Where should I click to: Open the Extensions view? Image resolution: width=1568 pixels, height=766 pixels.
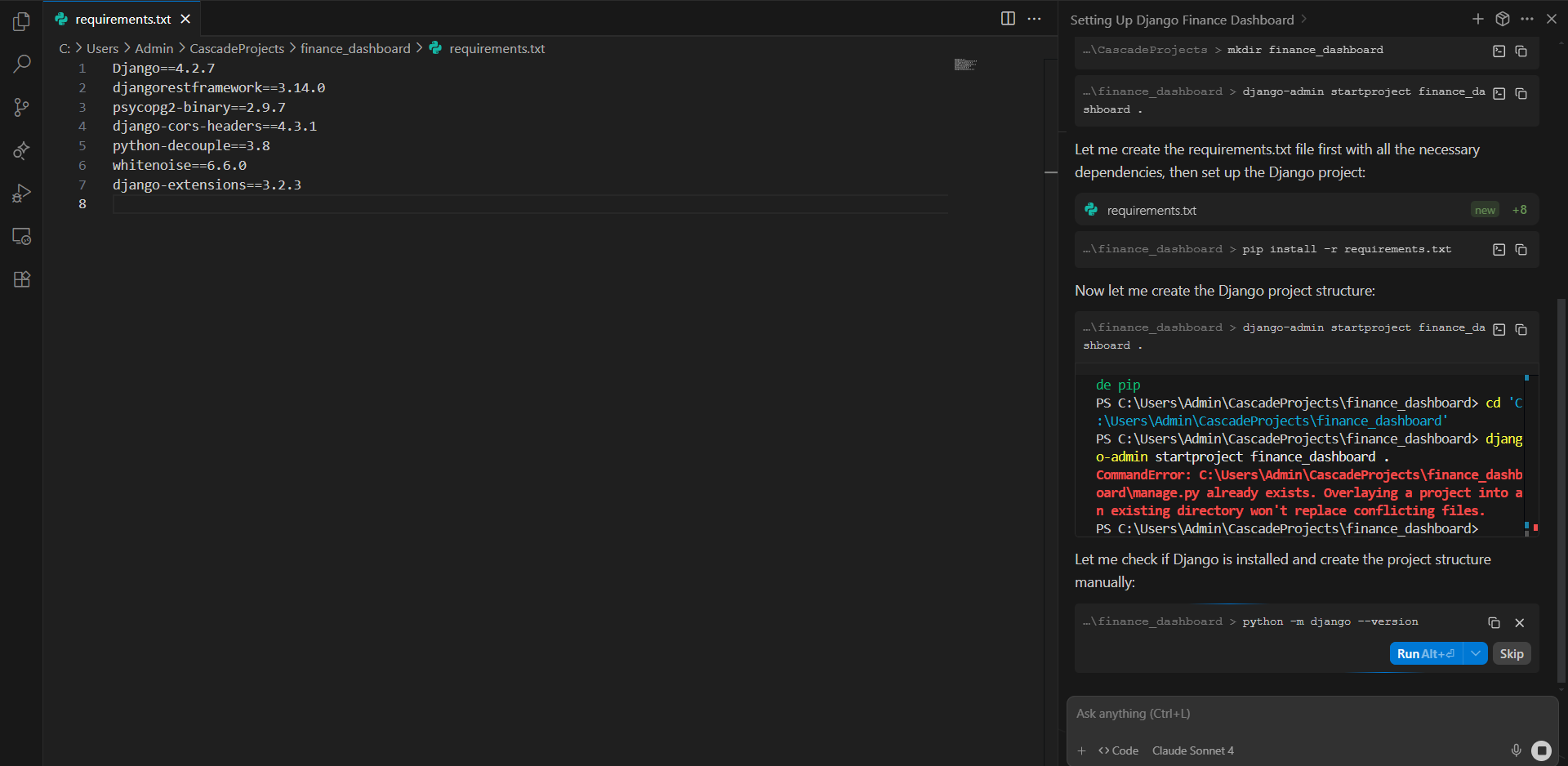tap(22, 279)
